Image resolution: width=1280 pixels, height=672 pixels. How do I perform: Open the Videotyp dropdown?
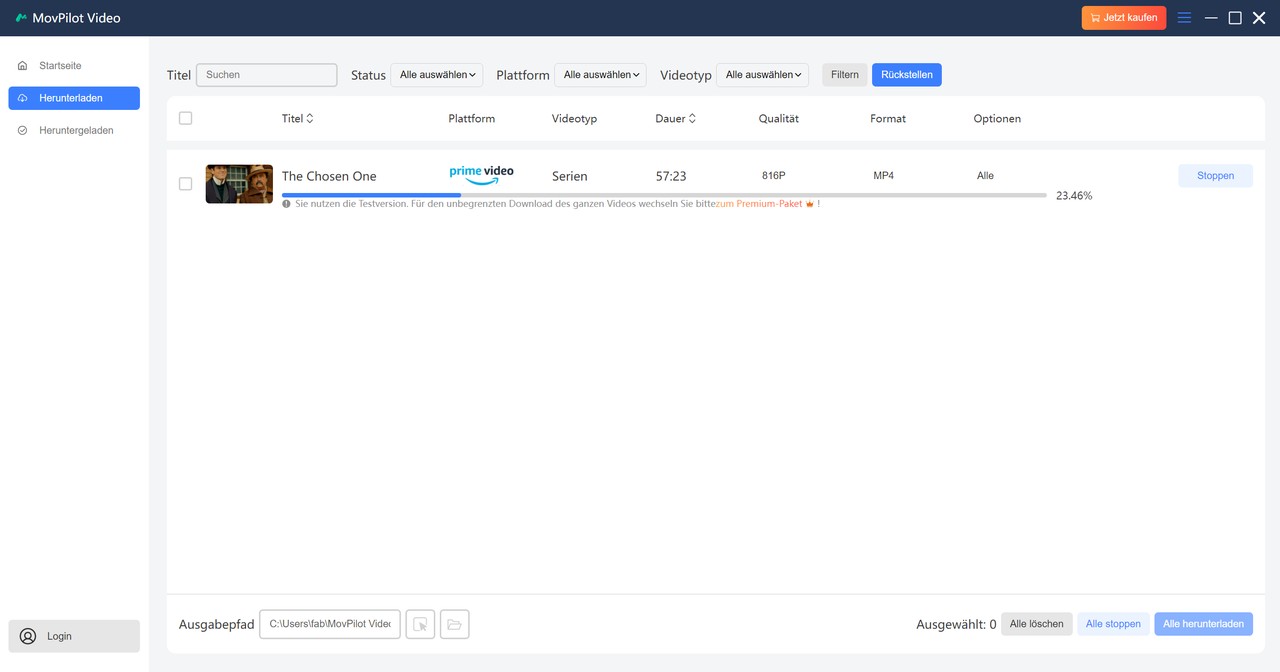[x=762, y=74]
